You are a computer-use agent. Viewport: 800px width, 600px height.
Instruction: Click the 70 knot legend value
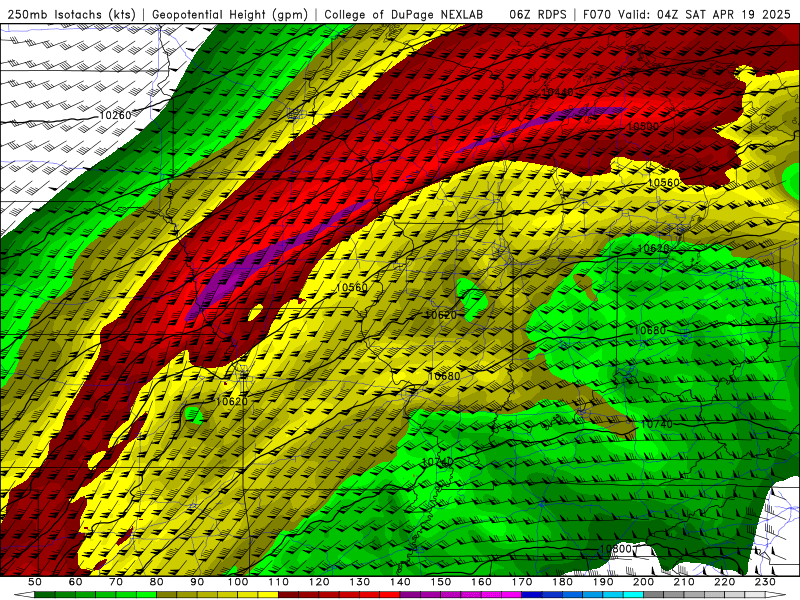point(116,582)
